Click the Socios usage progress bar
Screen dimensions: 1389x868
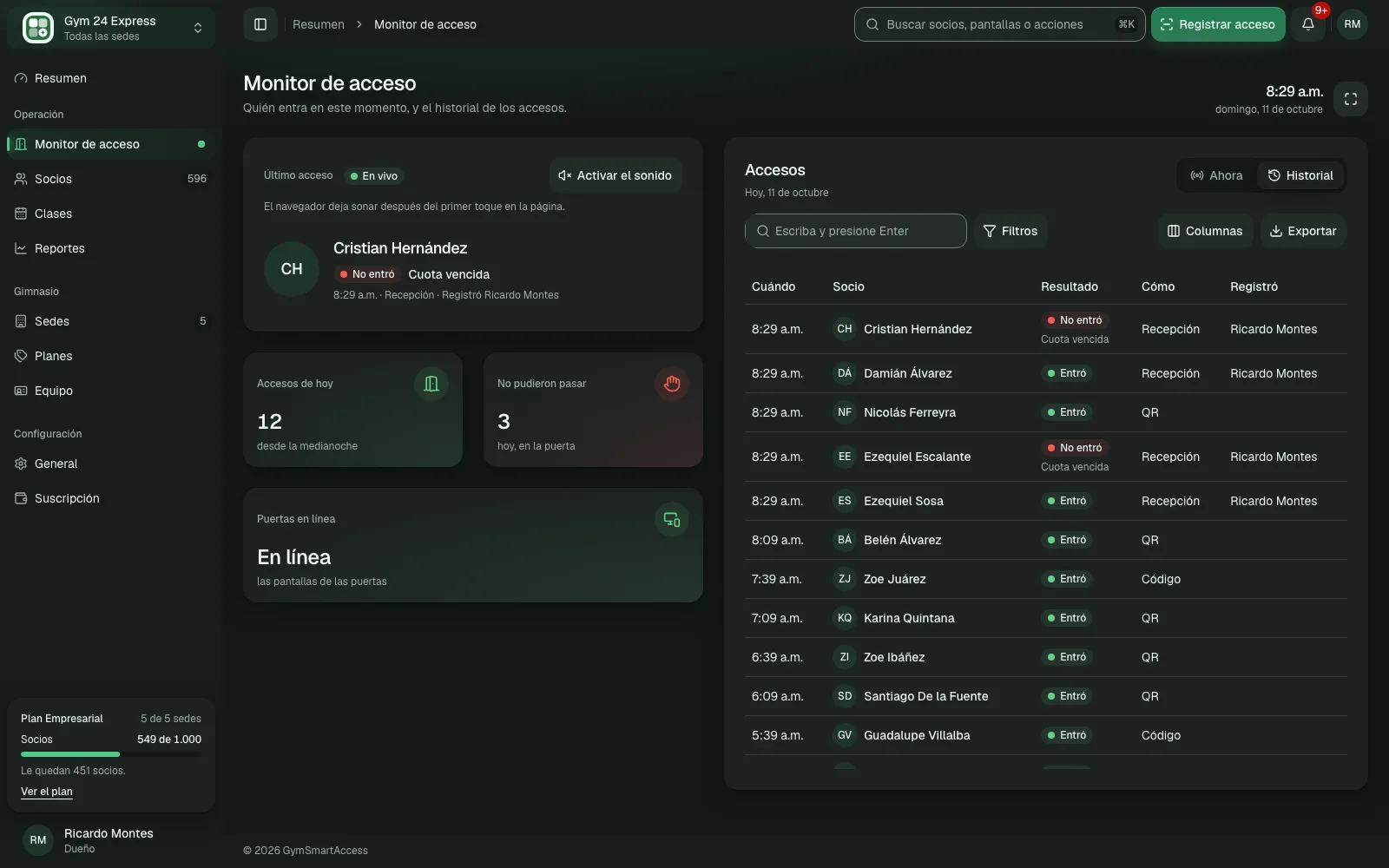pos(111,754)
